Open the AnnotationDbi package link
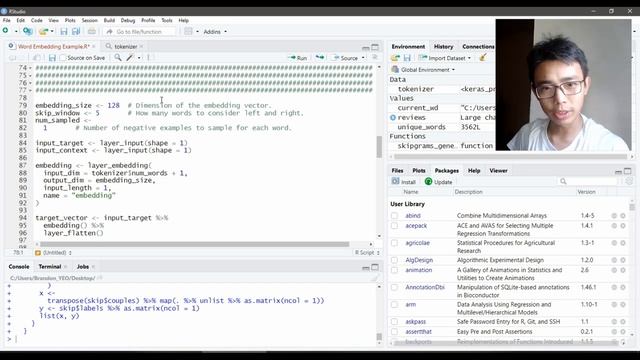Screen dimensions: 640x360 point(425,287)
